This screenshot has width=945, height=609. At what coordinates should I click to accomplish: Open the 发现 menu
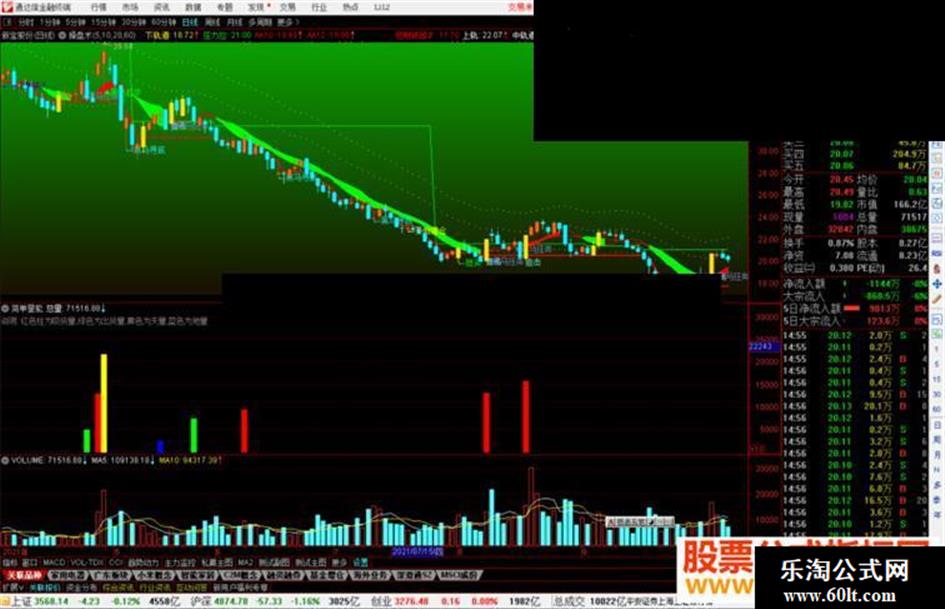[x=257, y=7]
